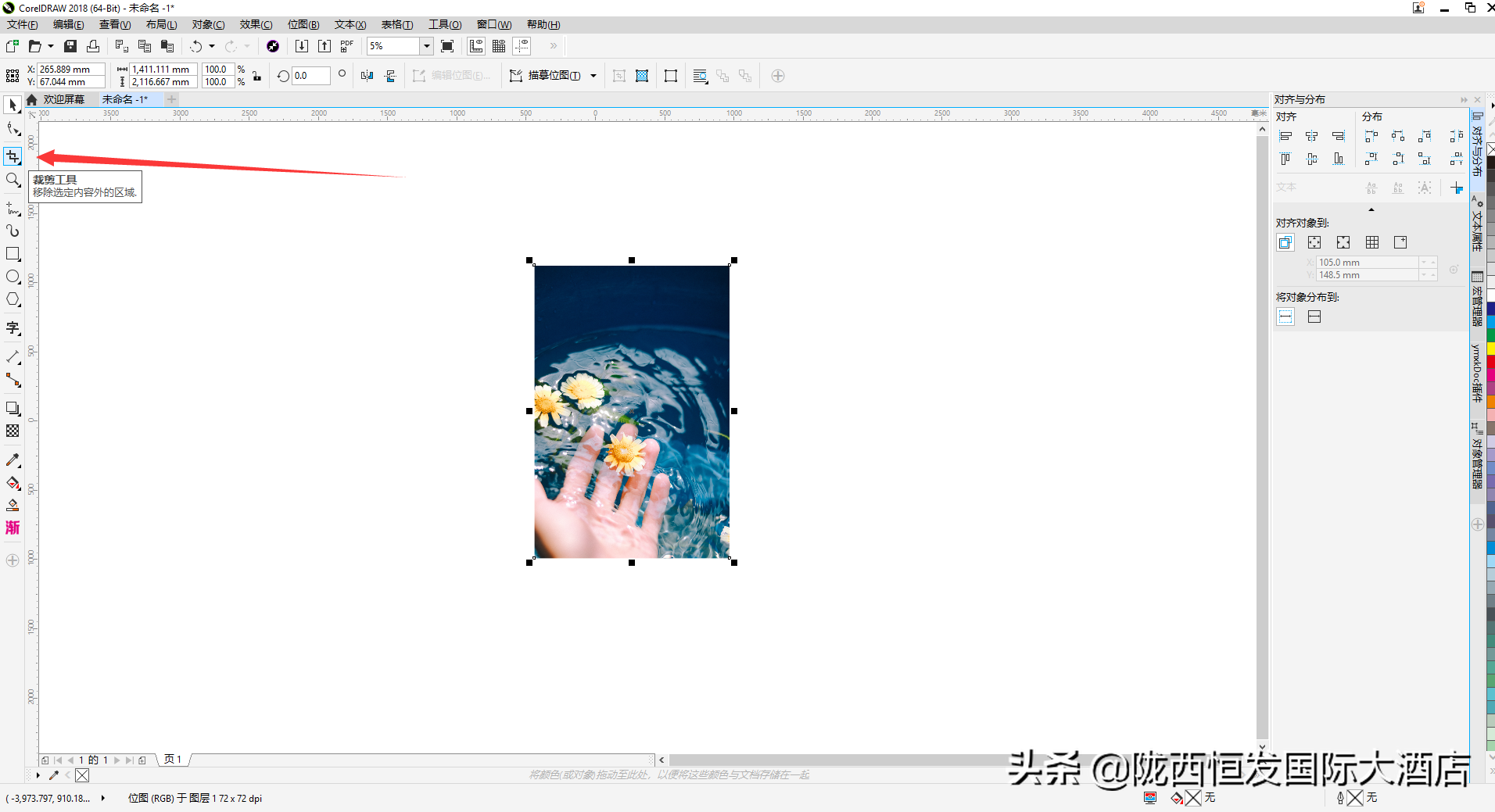Toggle show guidelines button

pos(522,46)
